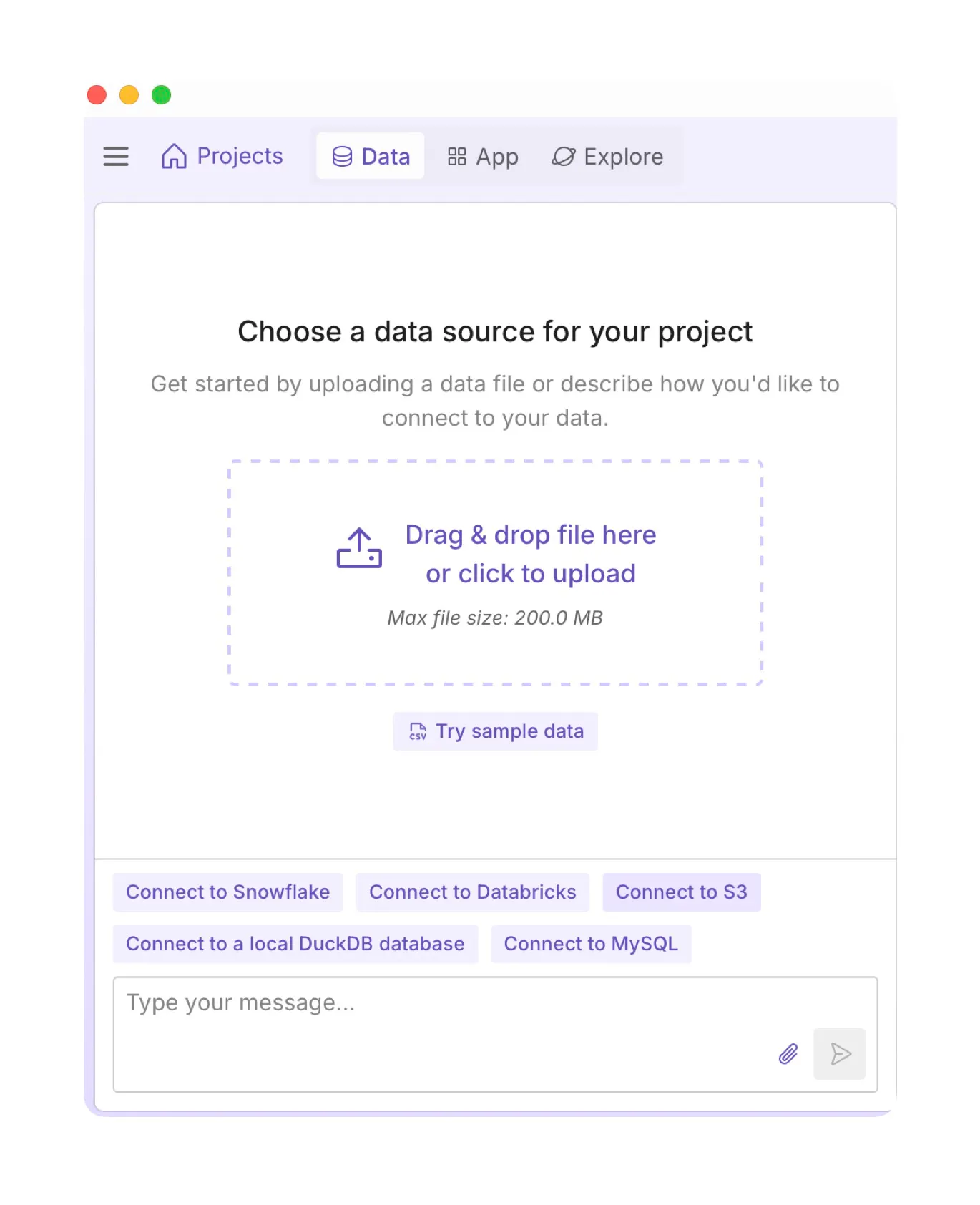Screen dimensions: 980x1205
Task: Click the yellow minimize window button
Action: (129, 94)
